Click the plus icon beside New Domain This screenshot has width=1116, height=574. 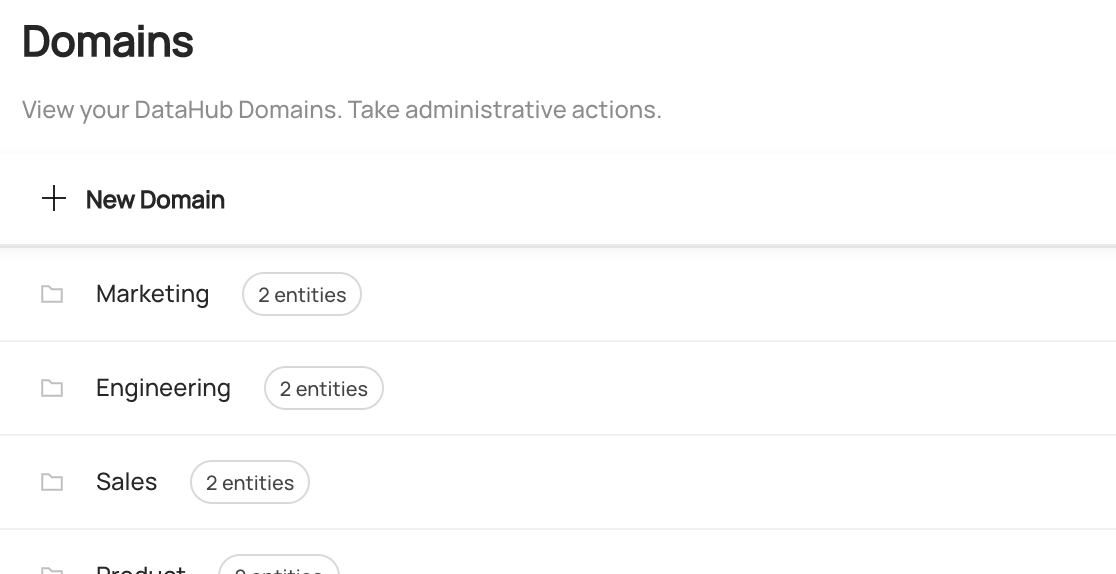point(54,199)
